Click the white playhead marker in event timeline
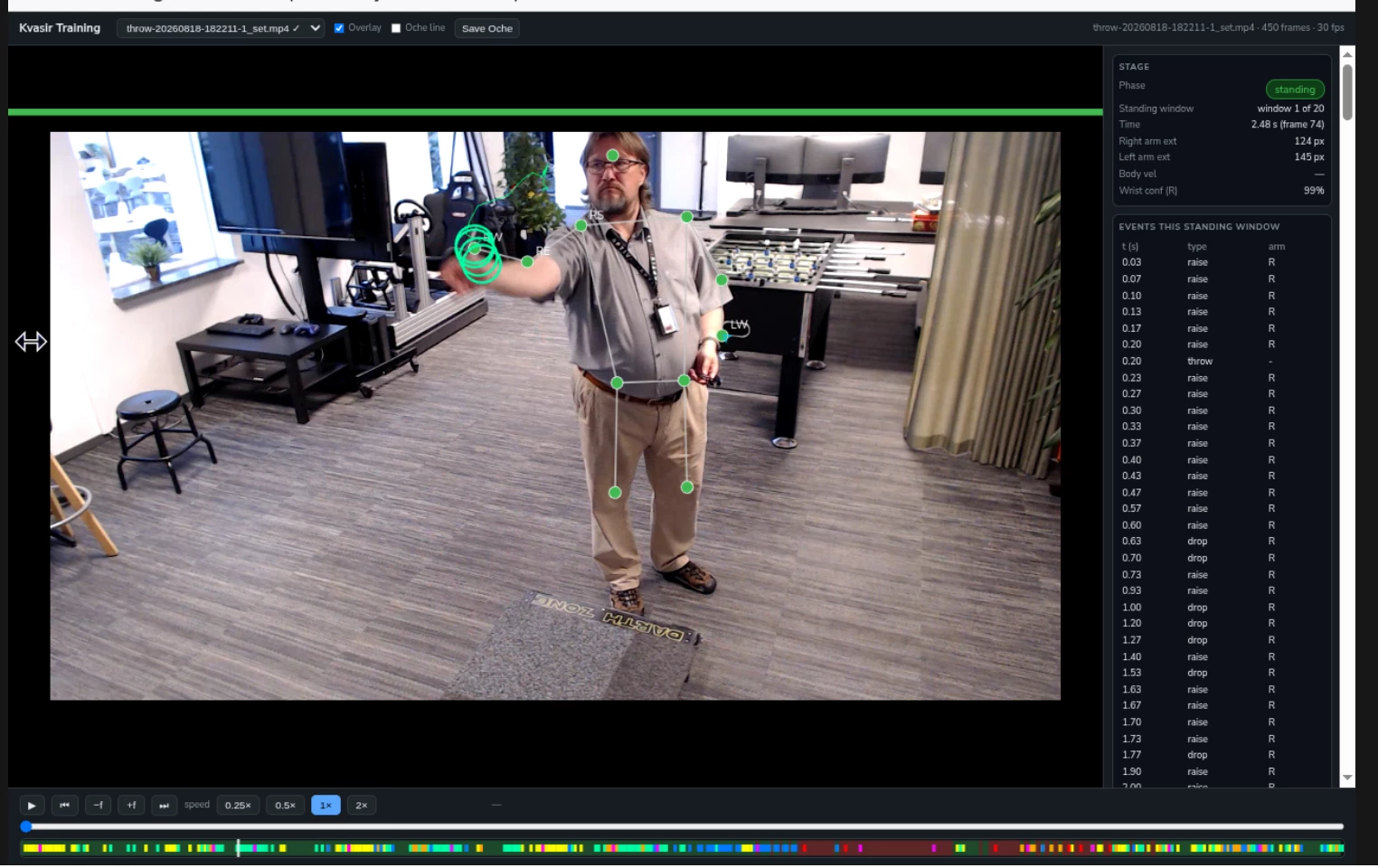The height and width of the screenshot is (868, 1378). [238, 848]
